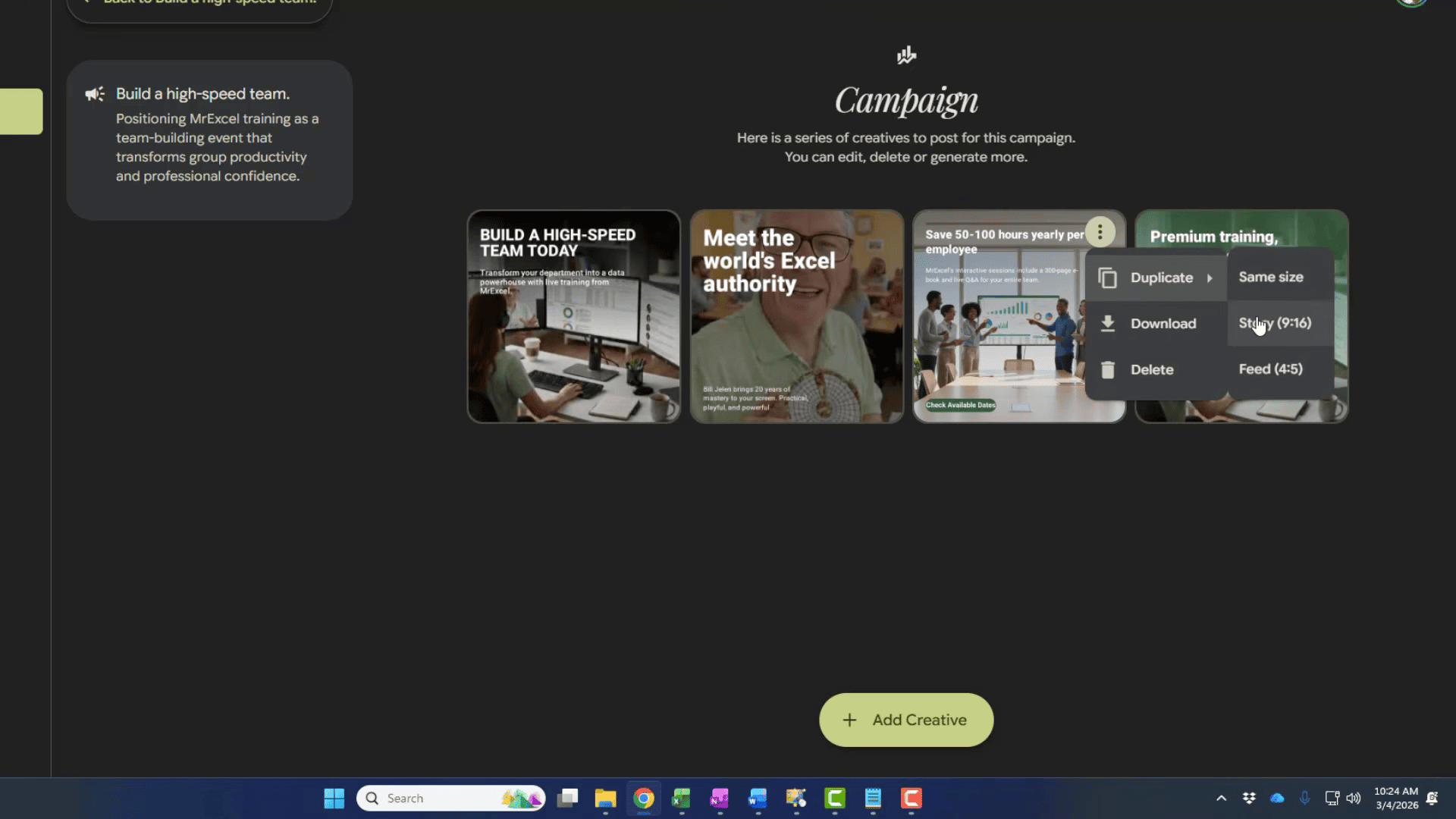1456x819 pixels.
Task: Open the Build a High-Speed Team Today creative
Action: 573,316
